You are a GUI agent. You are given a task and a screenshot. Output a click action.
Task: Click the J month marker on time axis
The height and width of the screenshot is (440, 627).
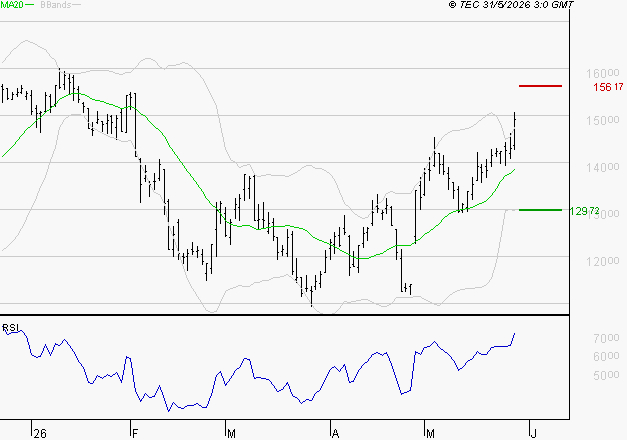coord(533,434)
